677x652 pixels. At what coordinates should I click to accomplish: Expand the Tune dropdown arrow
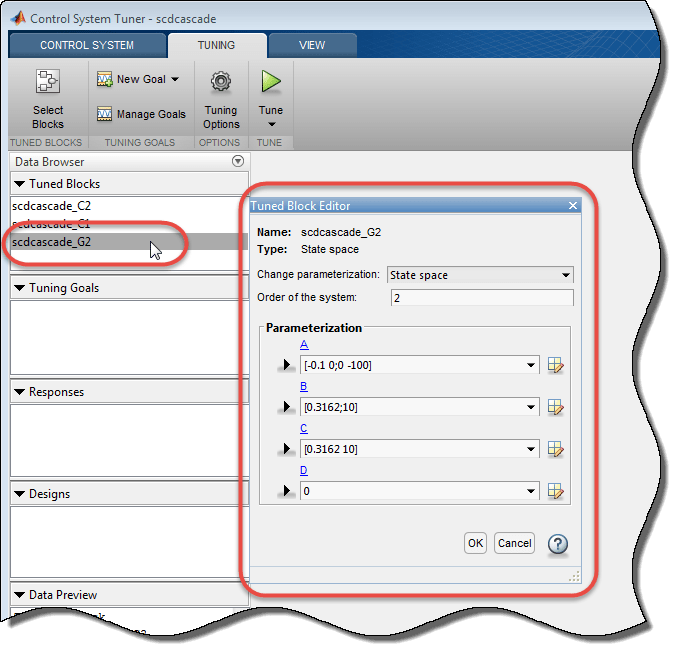tap(272, 124)
